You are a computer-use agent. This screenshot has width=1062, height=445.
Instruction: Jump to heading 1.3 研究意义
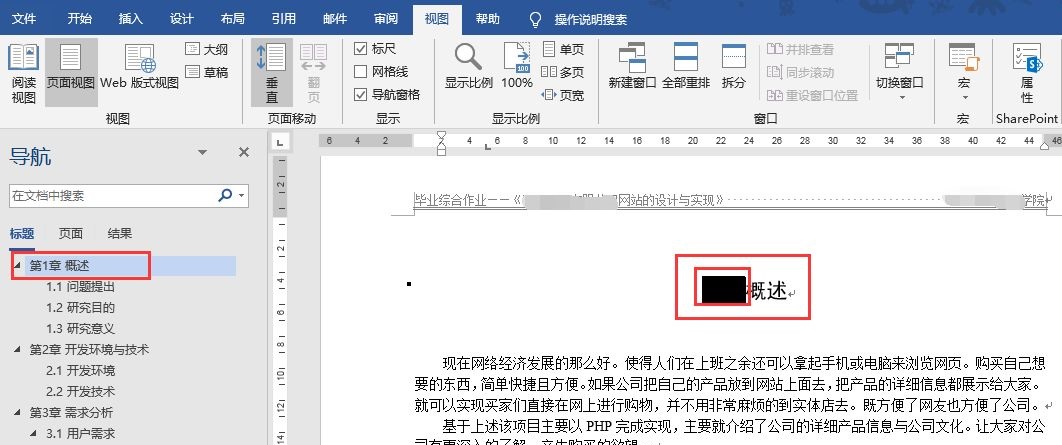point(80,329)
